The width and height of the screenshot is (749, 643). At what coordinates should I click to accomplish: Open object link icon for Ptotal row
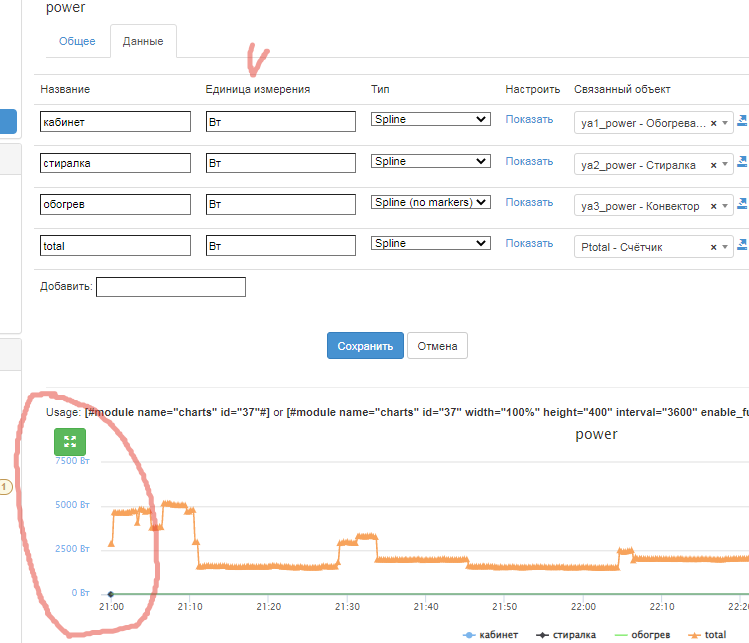pyautogui.click(x=742, y=245)
